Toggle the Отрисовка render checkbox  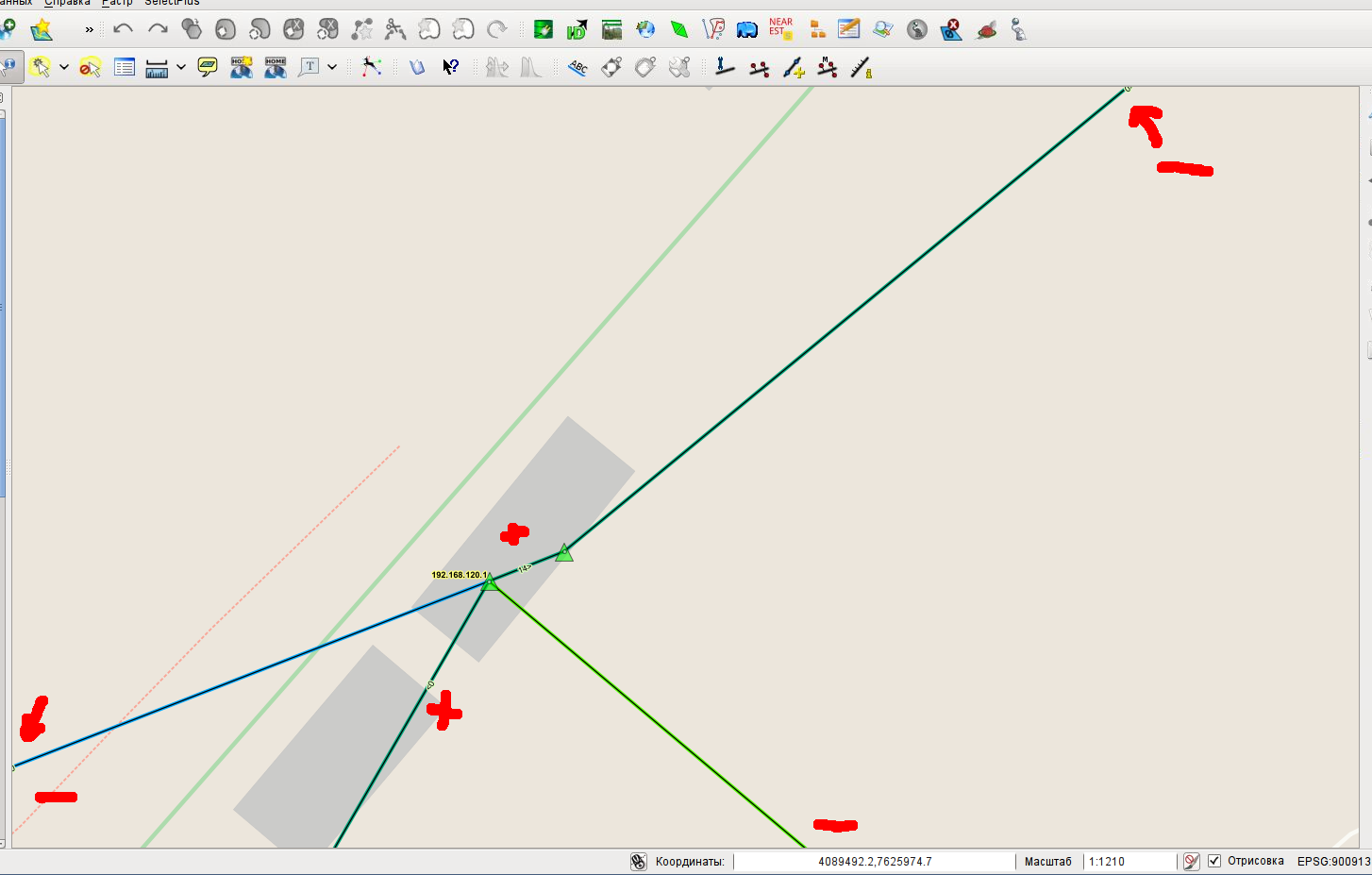click(x=1214, y=861)
